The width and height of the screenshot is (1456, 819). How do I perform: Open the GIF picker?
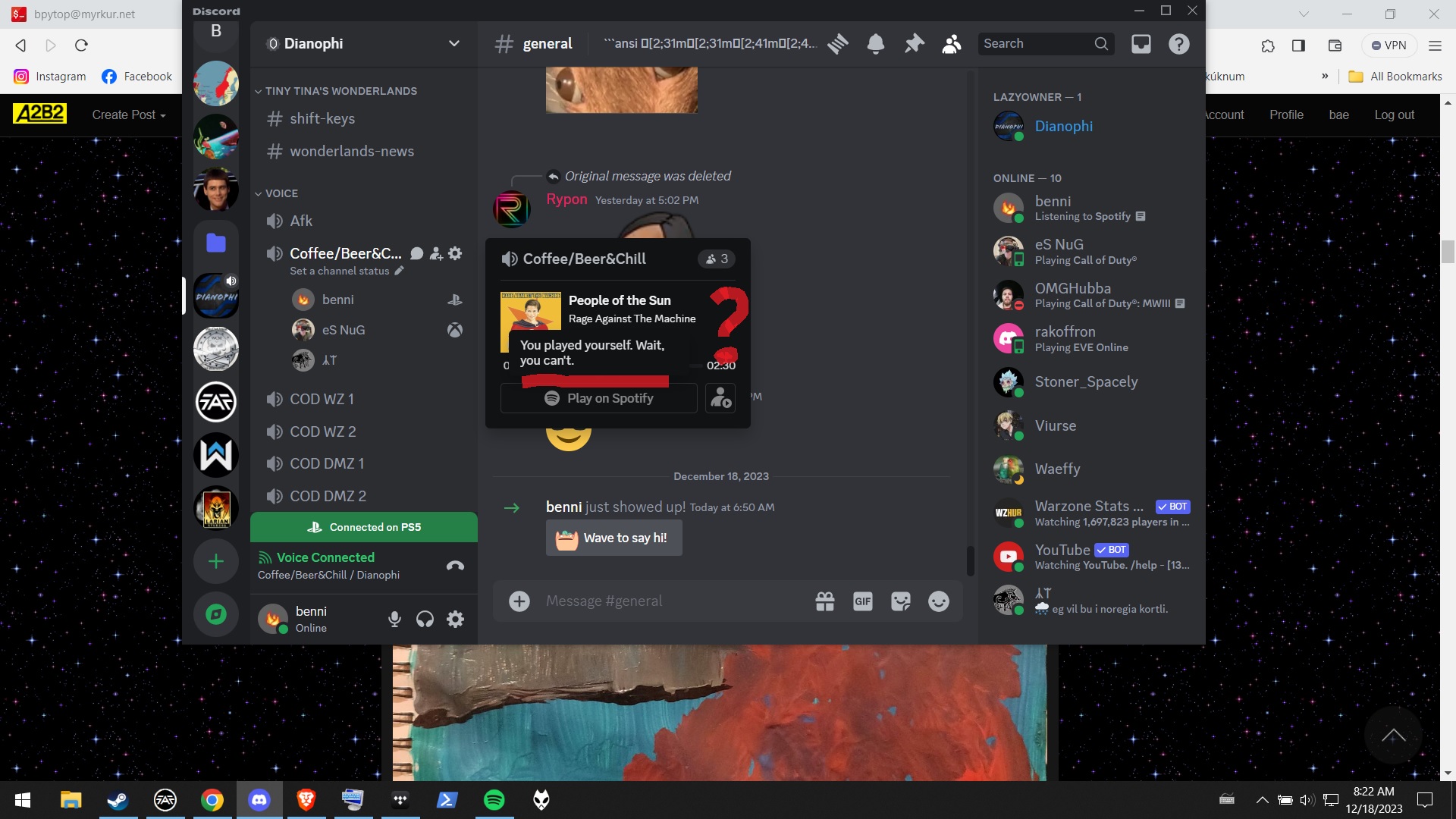pos(863,601)
